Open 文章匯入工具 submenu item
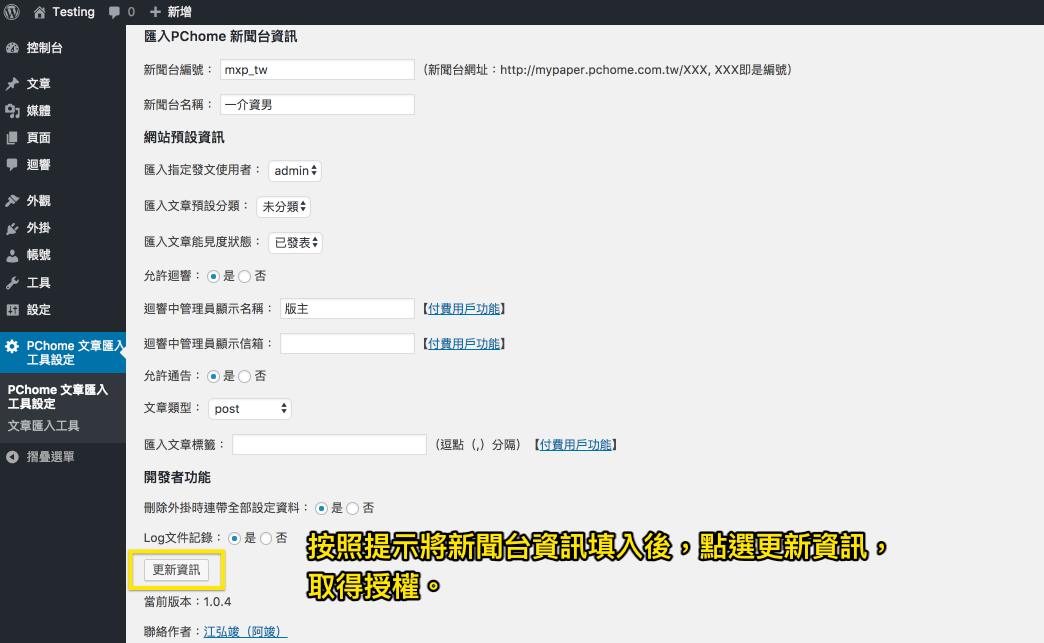The image size is (1044, 643). pyautogui.click(x=43, y=426)
